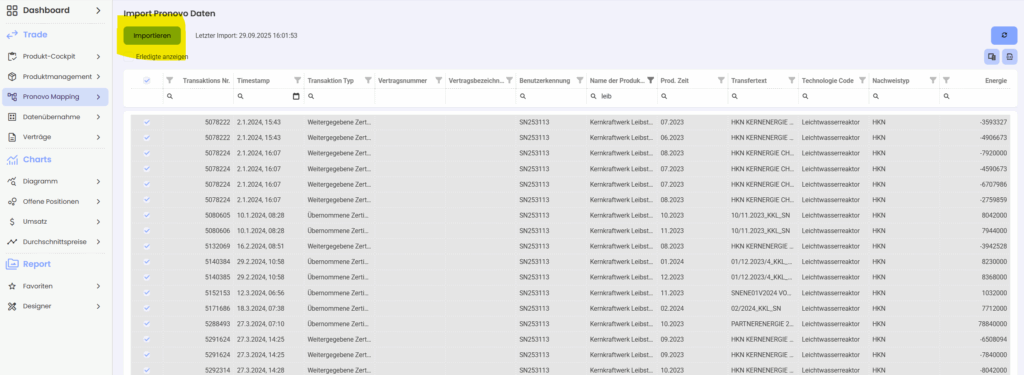The image size is (1024, 375).
Task: Expand the Produkt-Cockpit chevron
Action: pyautogui.click(x=98, y=57)
